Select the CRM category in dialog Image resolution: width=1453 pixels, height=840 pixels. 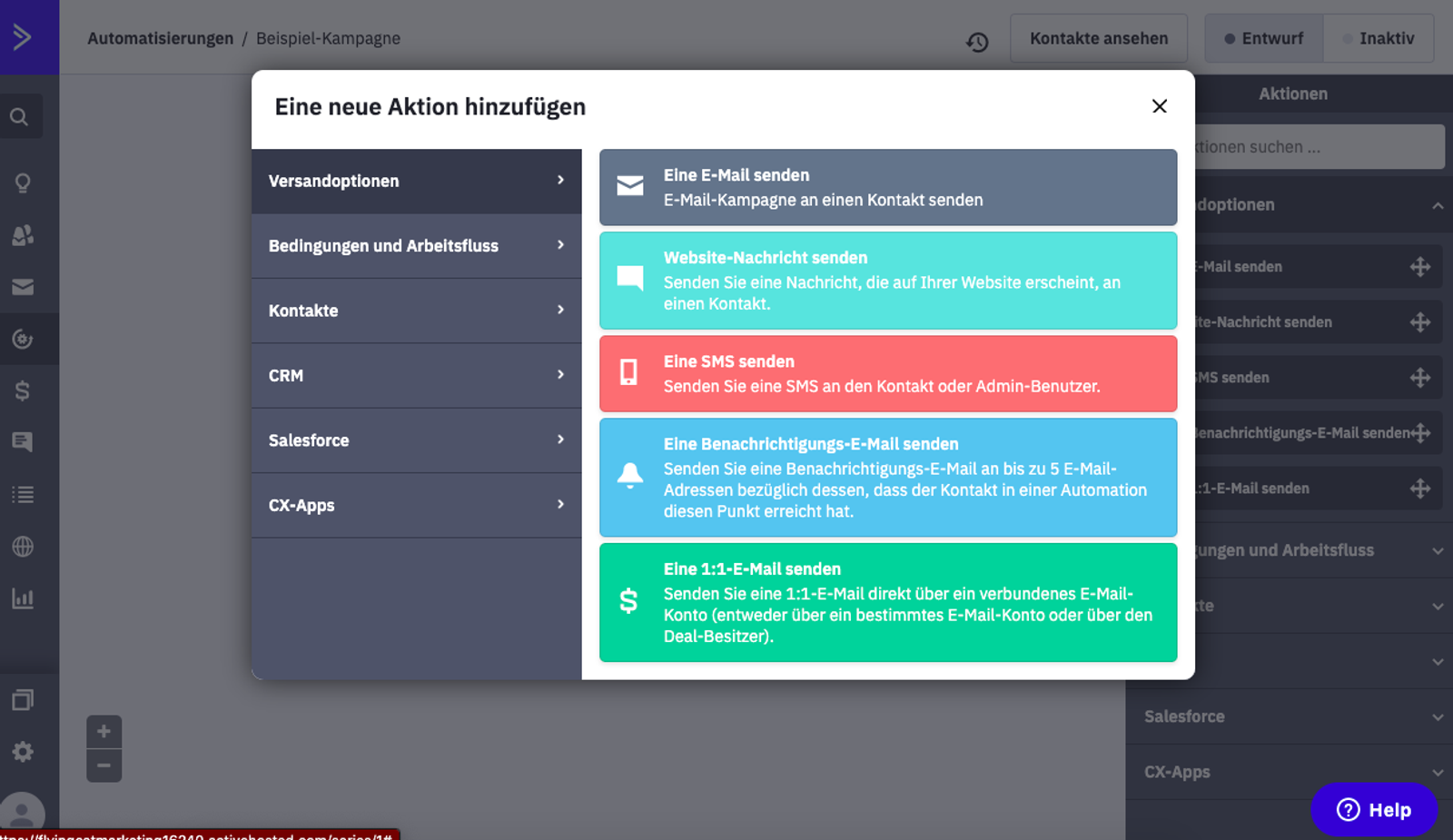pos(416,376)
